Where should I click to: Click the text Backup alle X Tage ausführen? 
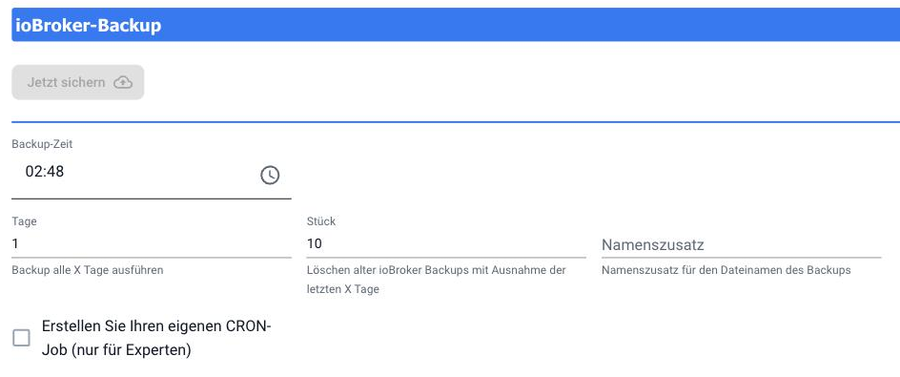coord(88,270)
